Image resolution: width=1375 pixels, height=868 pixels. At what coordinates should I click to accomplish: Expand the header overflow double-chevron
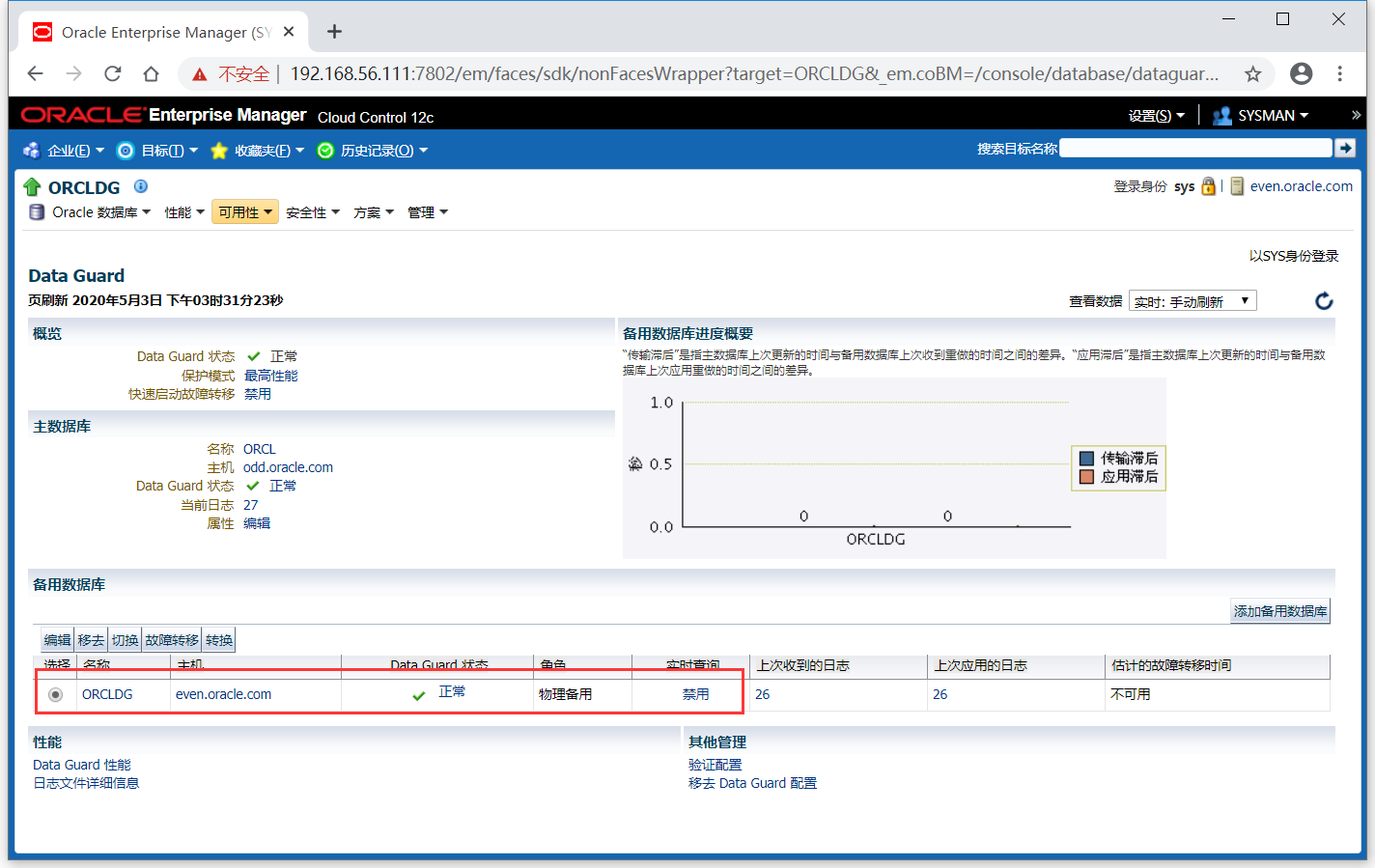pyautogui.click(x=1356, y=115)
